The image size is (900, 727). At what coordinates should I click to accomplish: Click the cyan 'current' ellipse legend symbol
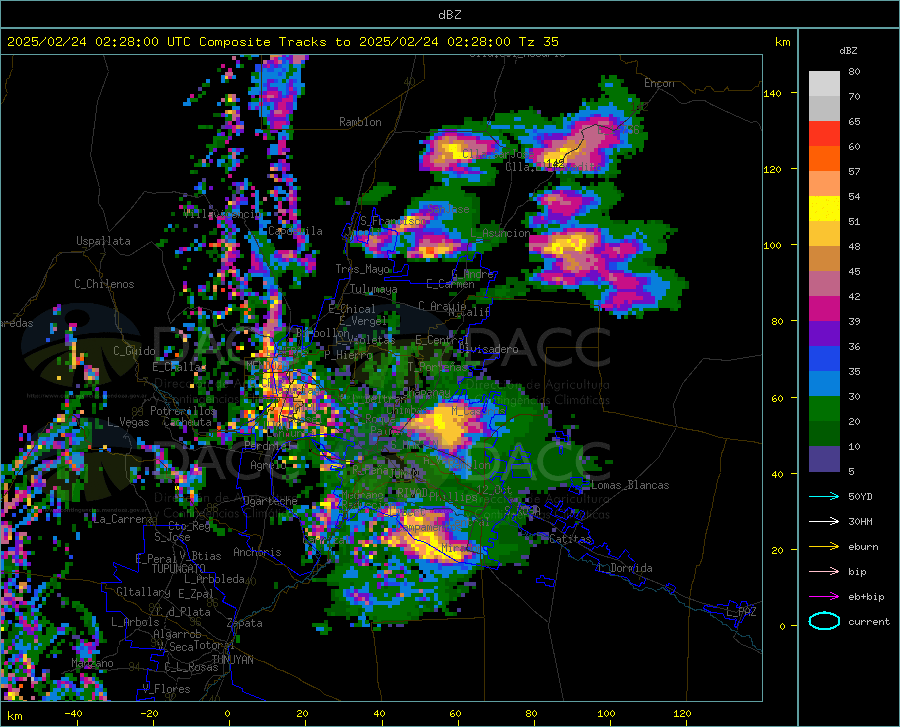[x=824, y=621]
